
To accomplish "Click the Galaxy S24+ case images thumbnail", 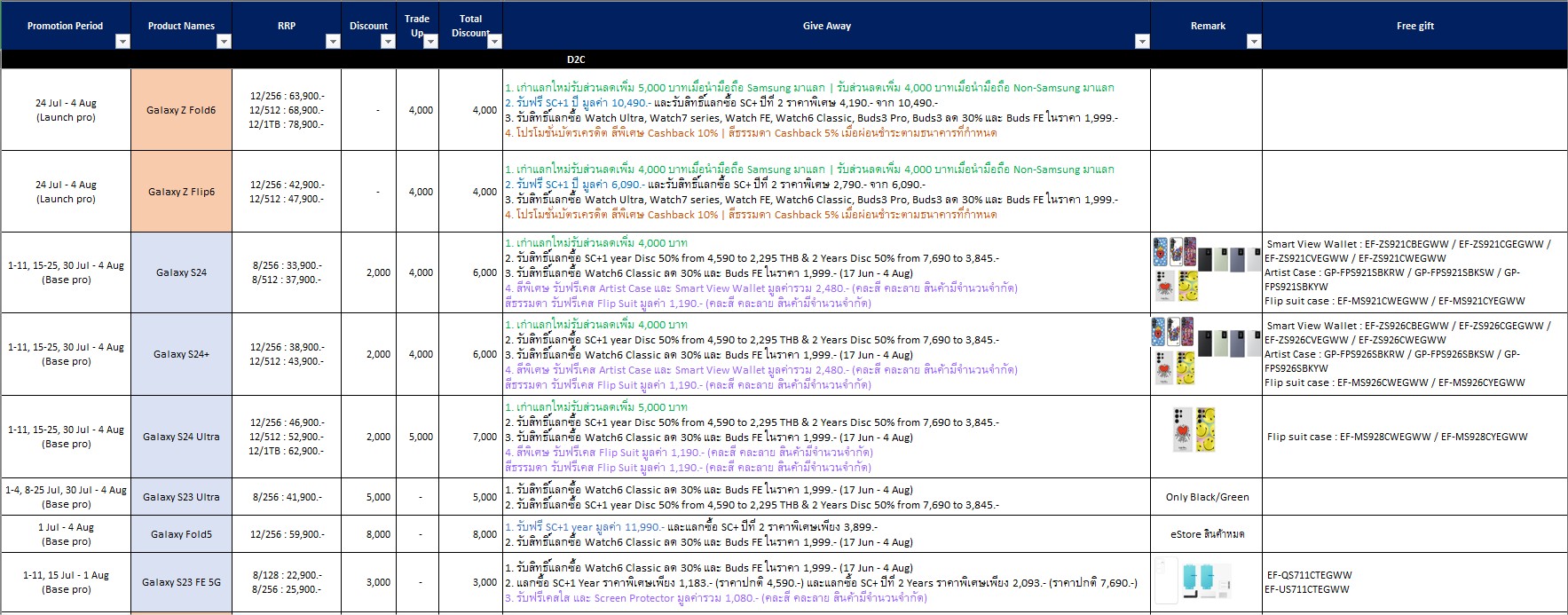I will 1206,351.
